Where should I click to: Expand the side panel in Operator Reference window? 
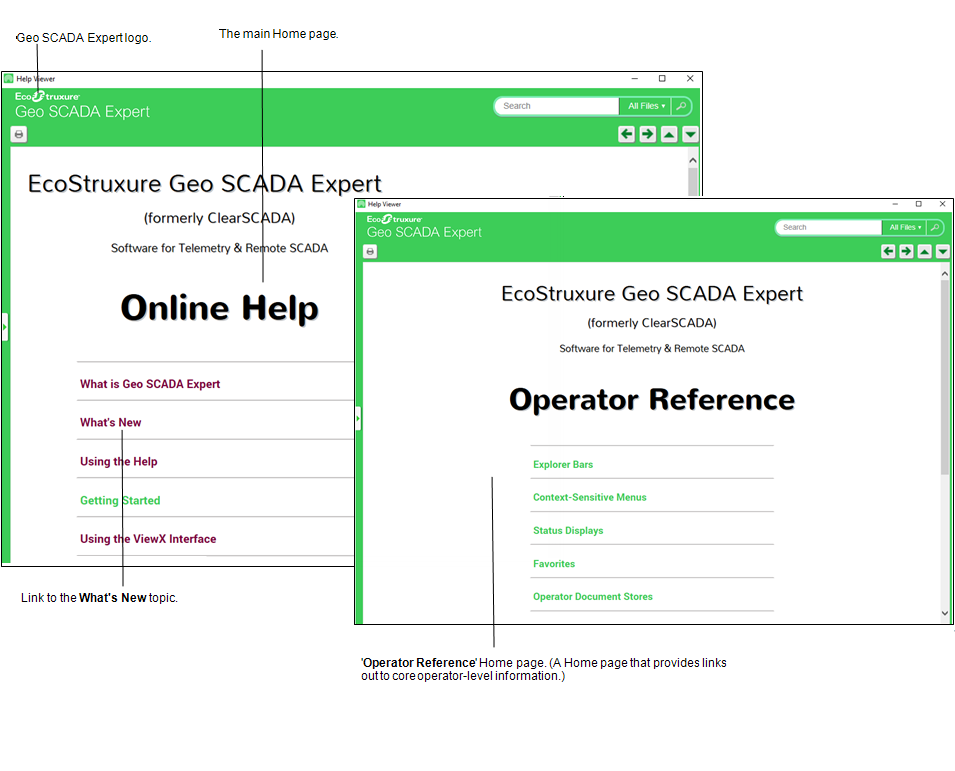coord(358,418)
